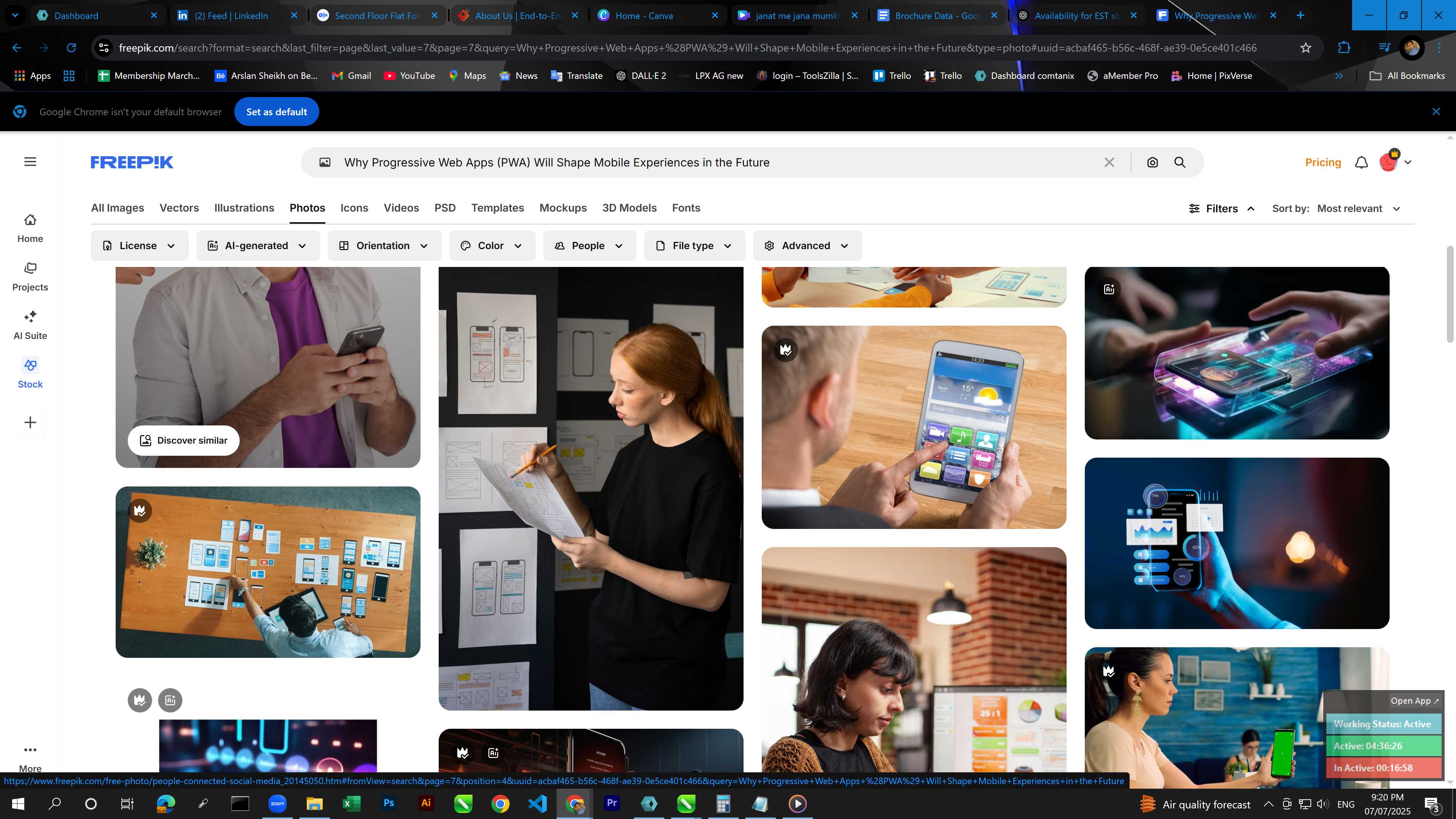Expand the License filter dropdown
Screen dimensions: 1456x819
tap(140, 245)
